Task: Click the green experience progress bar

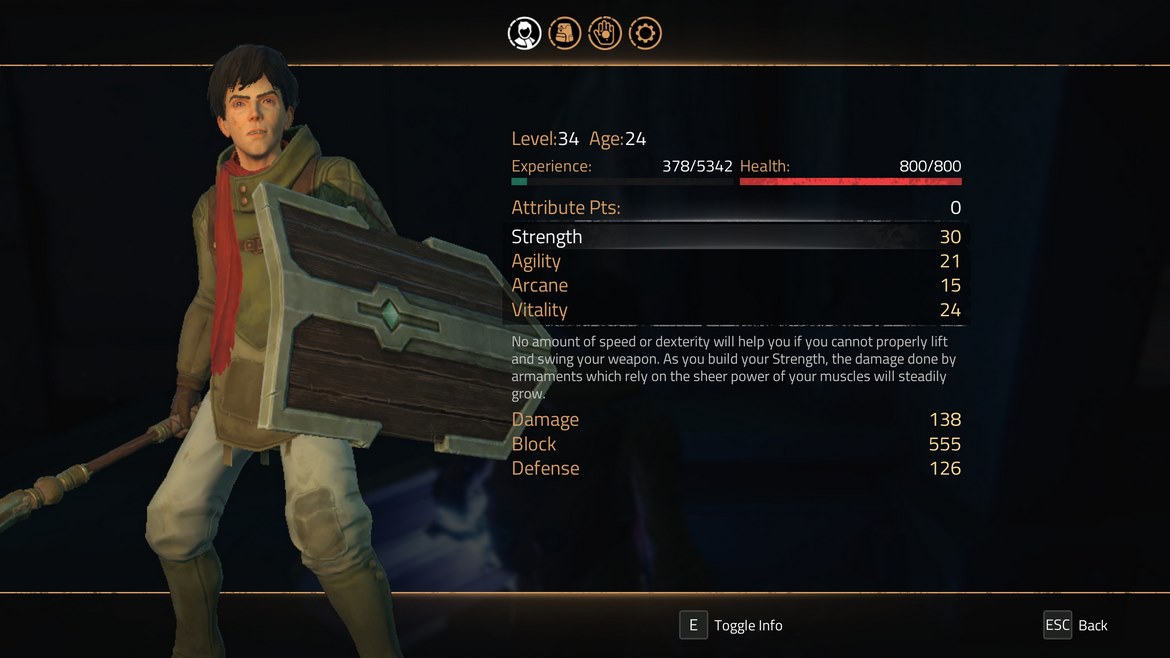Action: coord(622,181)
